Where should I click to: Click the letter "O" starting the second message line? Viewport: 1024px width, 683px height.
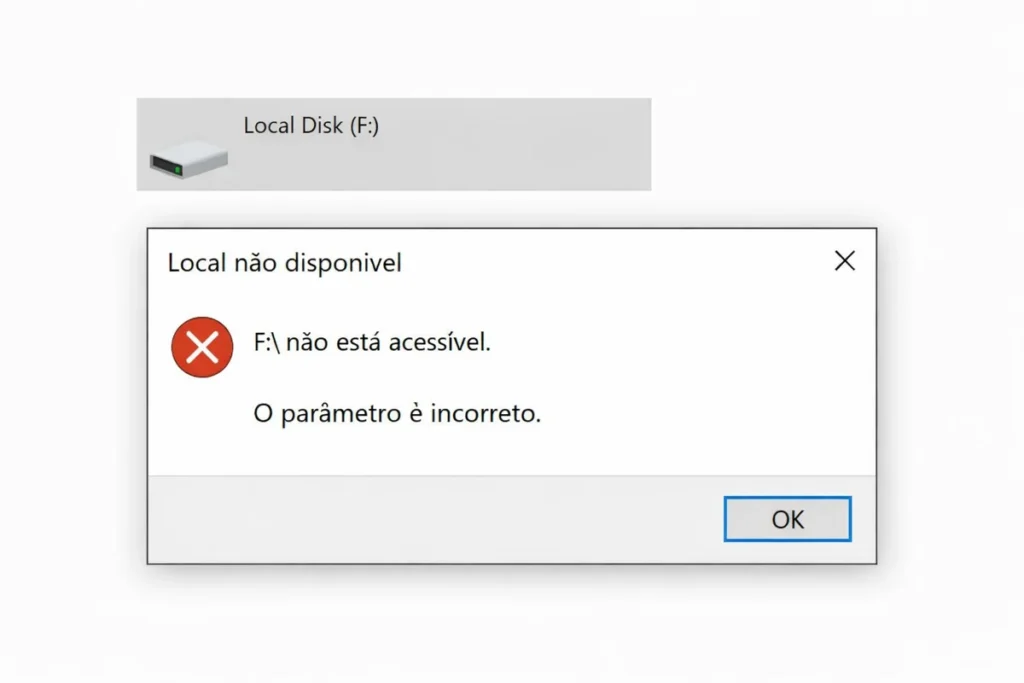(262, 414)
